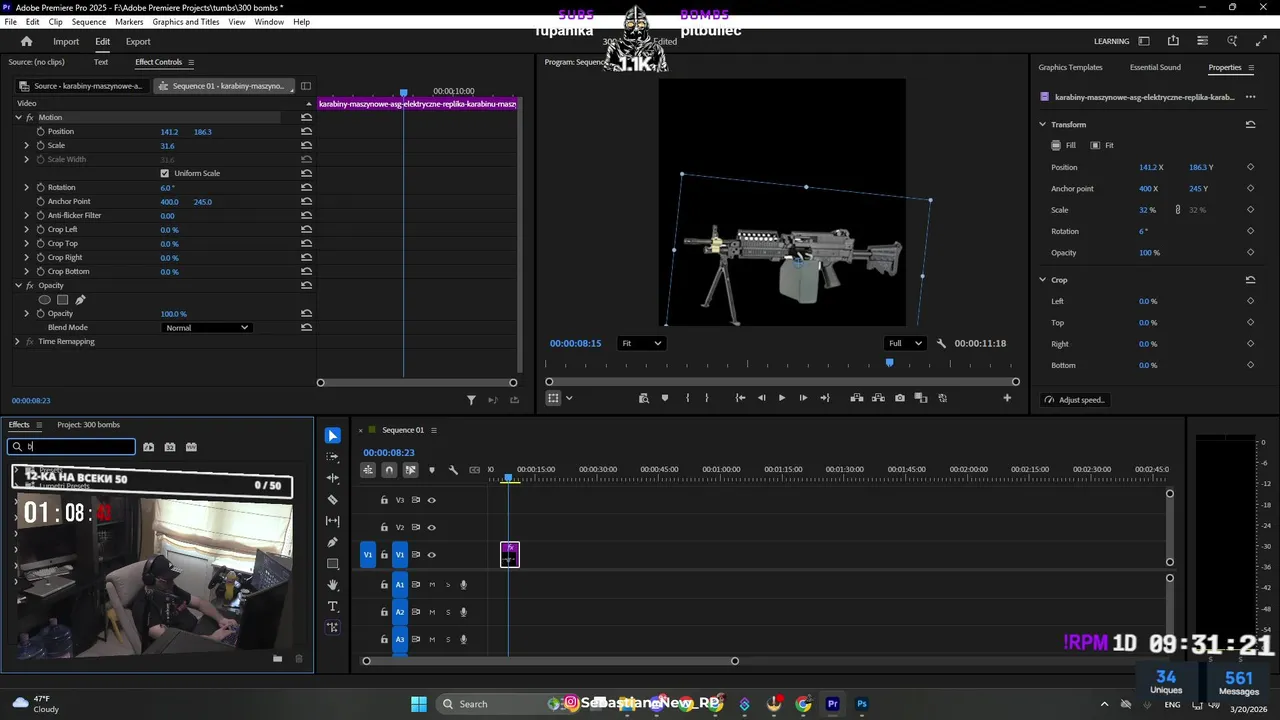Viewport: 1280px width, 720px height.
Task: Collapse the Transform section in Properties
Action: coord(1042,125)
